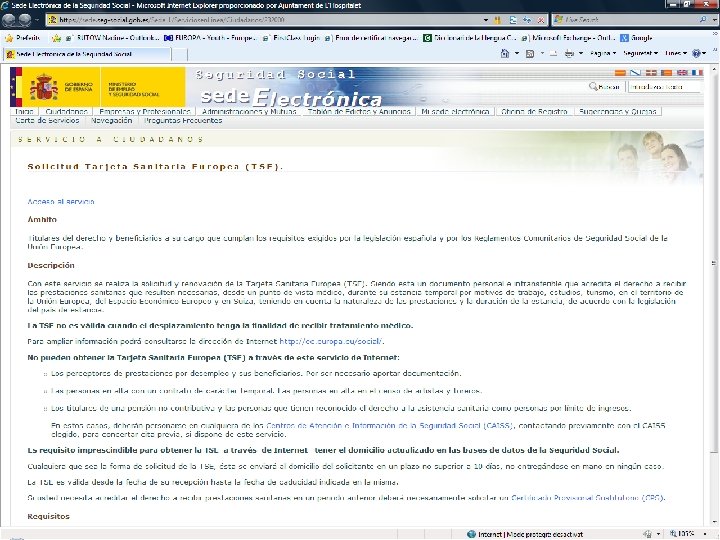Open the EUROPA - Youth favorites bookmark
Screen dimensions: 720x540
[x=210, y=38]
